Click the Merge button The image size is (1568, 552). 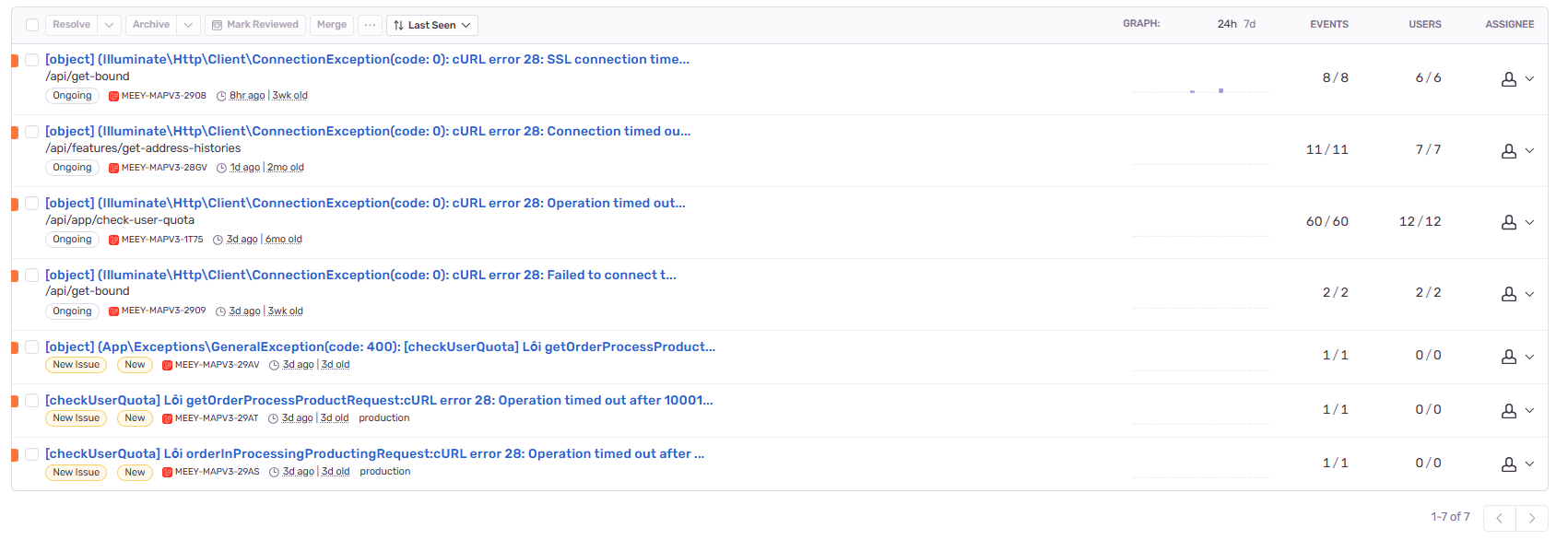point(331,25)
